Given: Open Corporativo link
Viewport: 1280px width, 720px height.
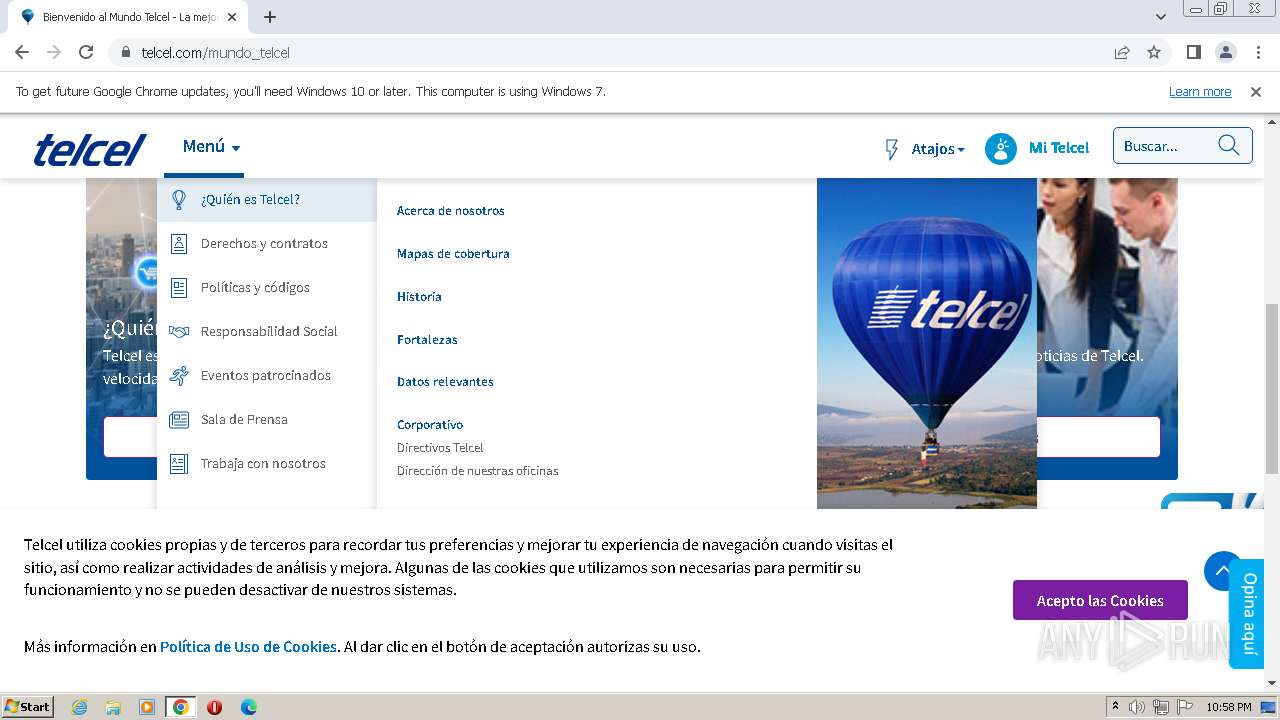Looking at the screenshot, I should 430,425.
